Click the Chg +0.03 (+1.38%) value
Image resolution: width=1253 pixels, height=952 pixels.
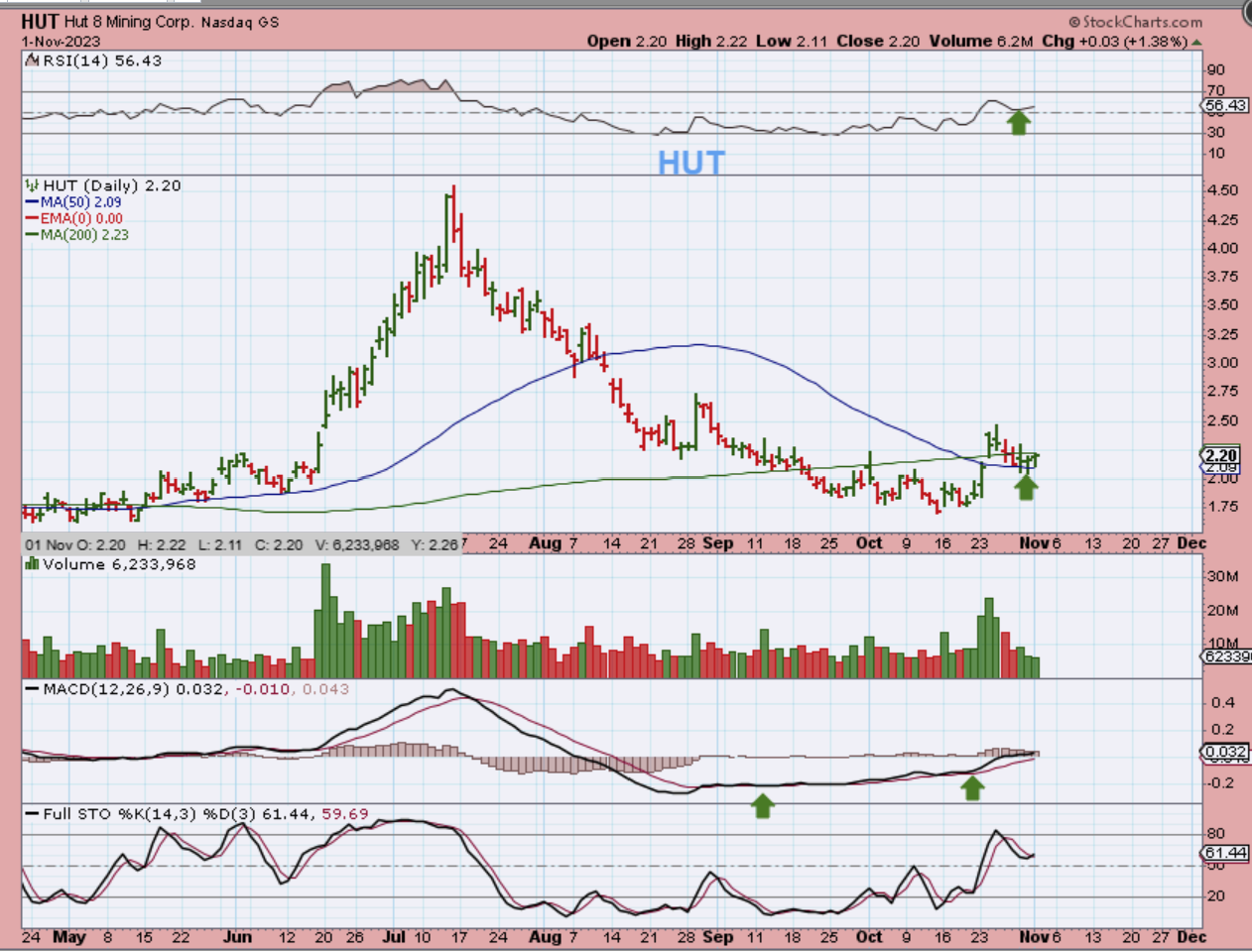click(x=1114, y=41)
